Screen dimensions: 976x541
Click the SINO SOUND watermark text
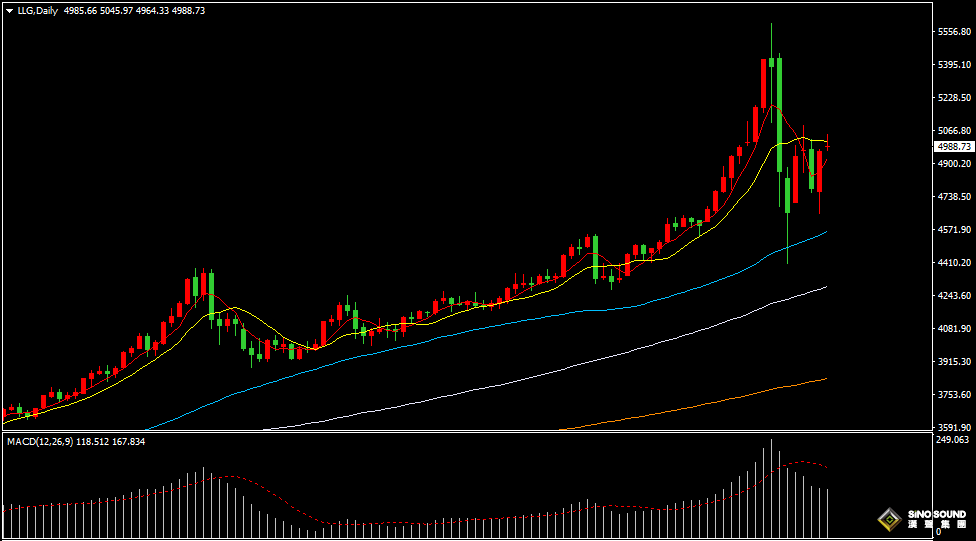click(938, 520)
